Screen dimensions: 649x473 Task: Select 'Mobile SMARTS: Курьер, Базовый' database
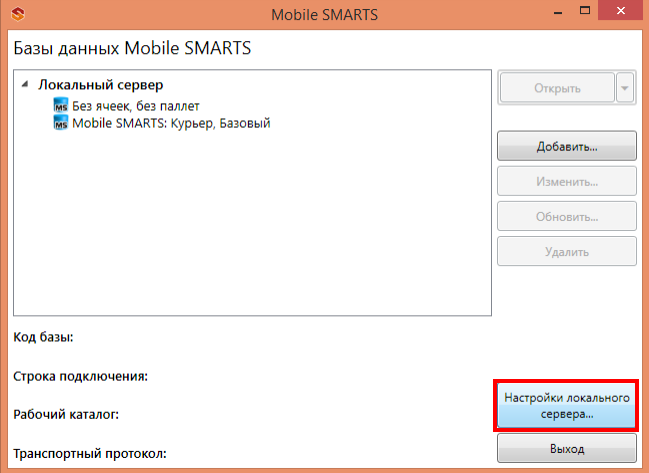pyautogui.click(x=171, y=123)
